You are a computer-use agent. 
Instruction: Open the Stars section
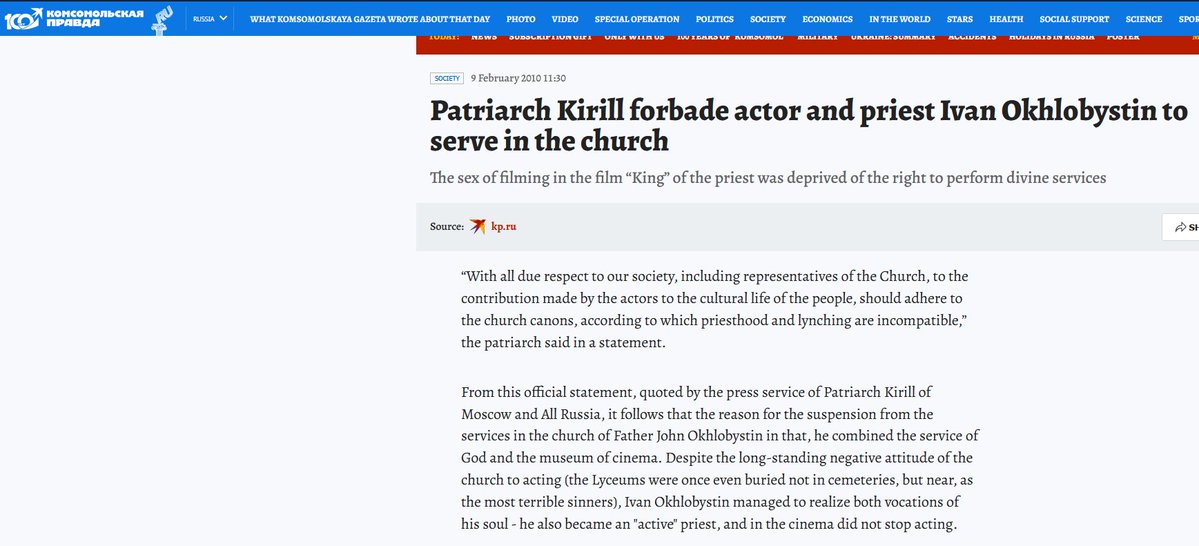[960, 19]
